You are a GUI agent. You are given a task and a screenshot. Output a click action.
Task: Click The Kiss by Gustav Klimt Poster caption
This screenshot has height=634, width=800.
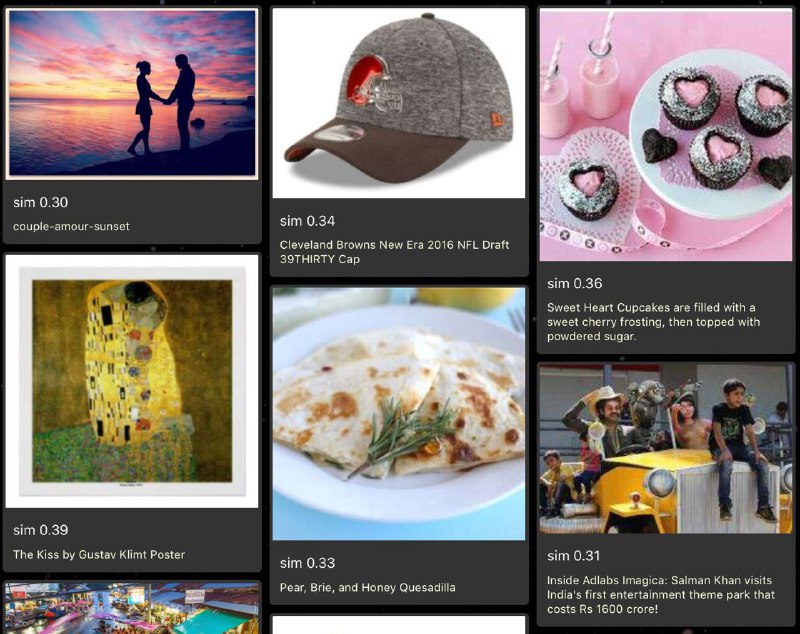pos(99,554)
